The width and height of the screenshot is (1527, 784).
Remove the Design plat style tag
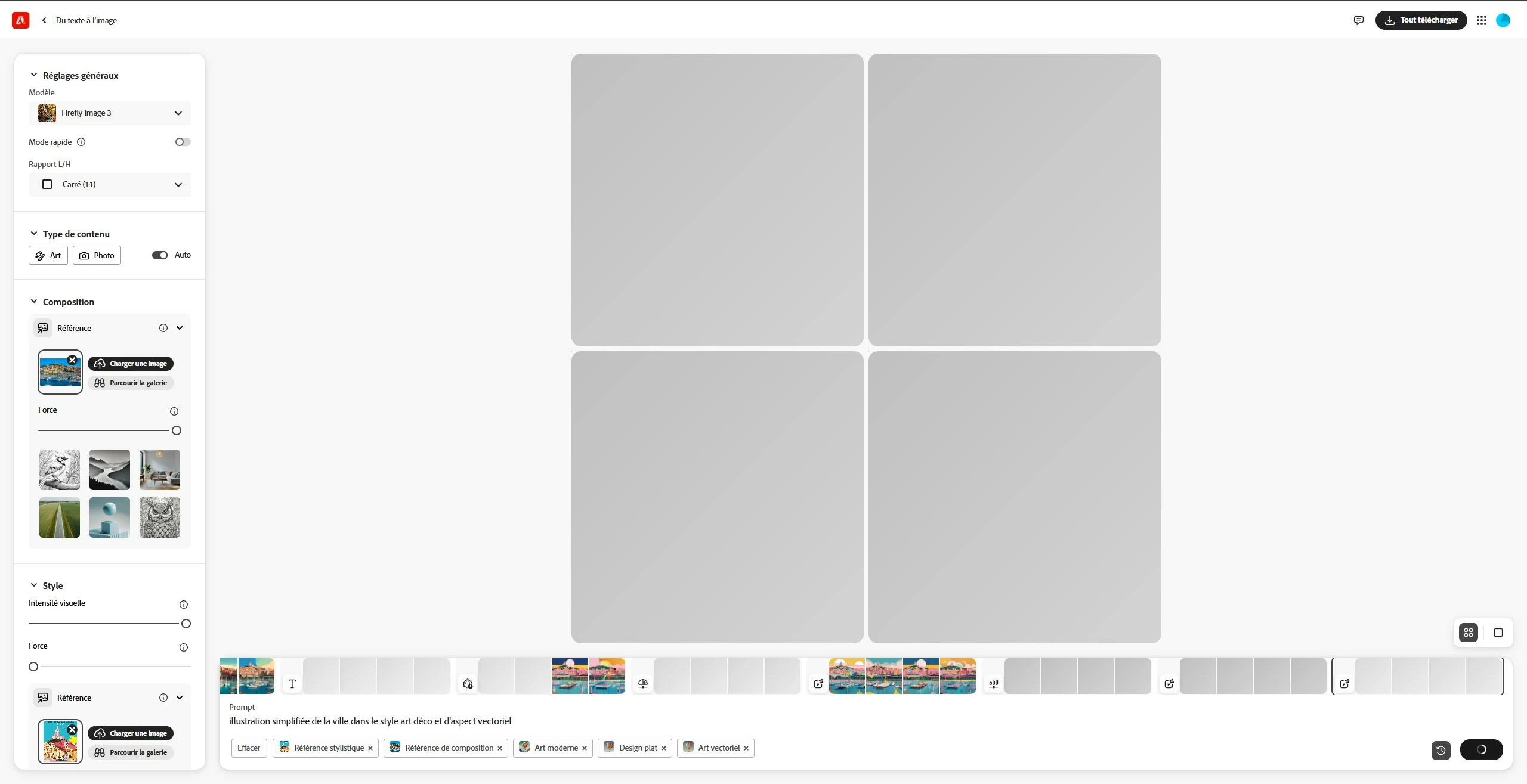[664, 748]
